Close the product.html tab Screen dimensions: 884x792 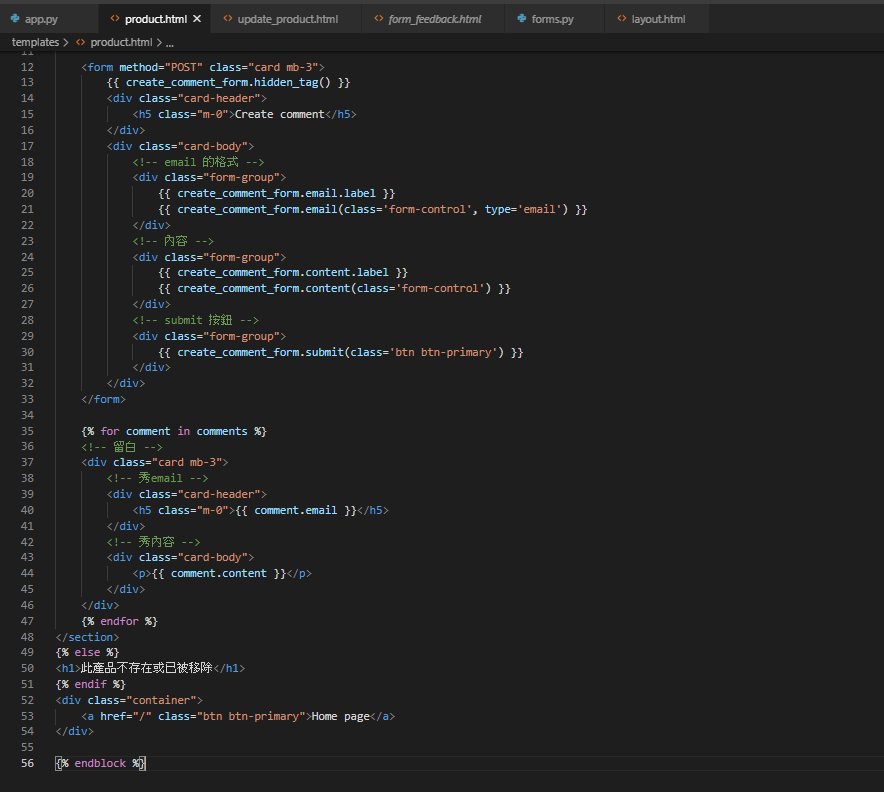point(196,19)
